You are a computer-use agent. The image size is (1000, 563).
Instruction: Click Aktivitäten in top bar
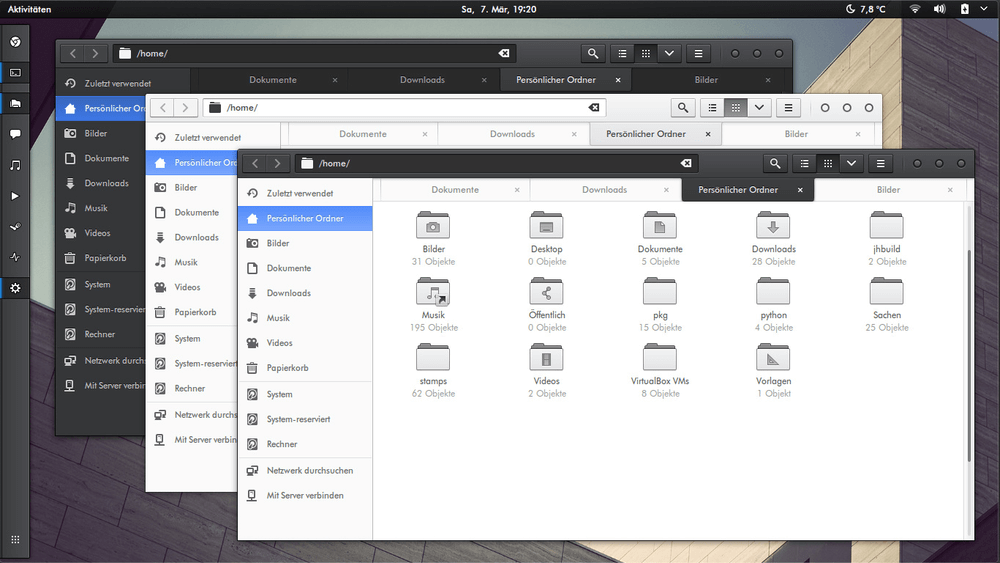(29, 9)
